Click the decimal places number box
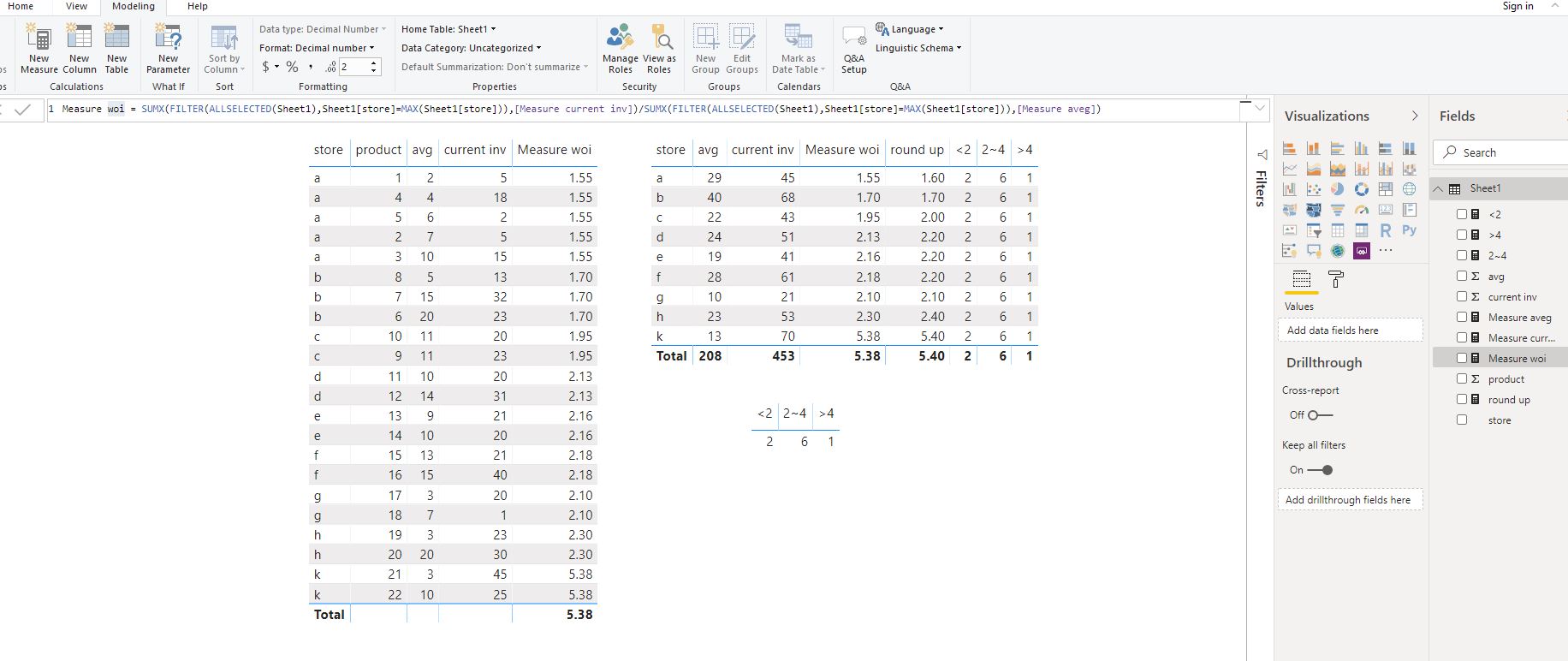The width and height of the screenshot is (1568, 661). tap(359, 67)
